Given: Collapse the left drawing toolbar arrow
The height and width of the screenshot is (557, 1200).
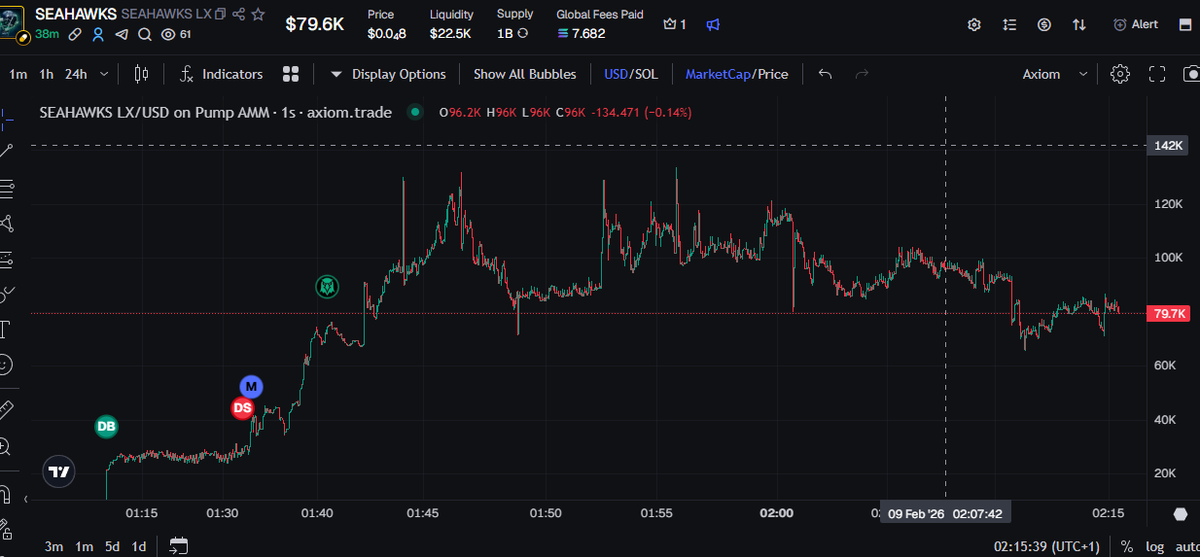Looking at the screenshot, I should (x=26, y=497).
